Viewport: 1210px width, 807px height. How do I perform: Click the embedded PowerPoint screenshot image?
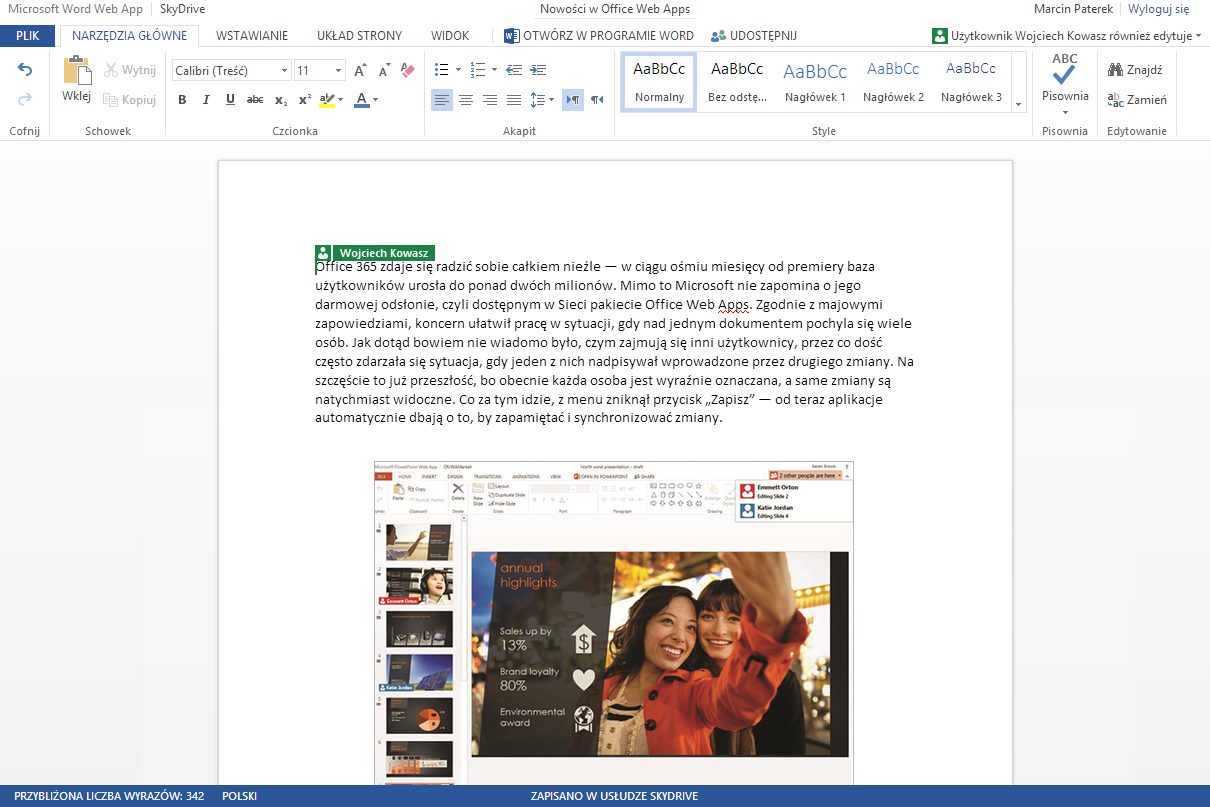tap(614, 623)
